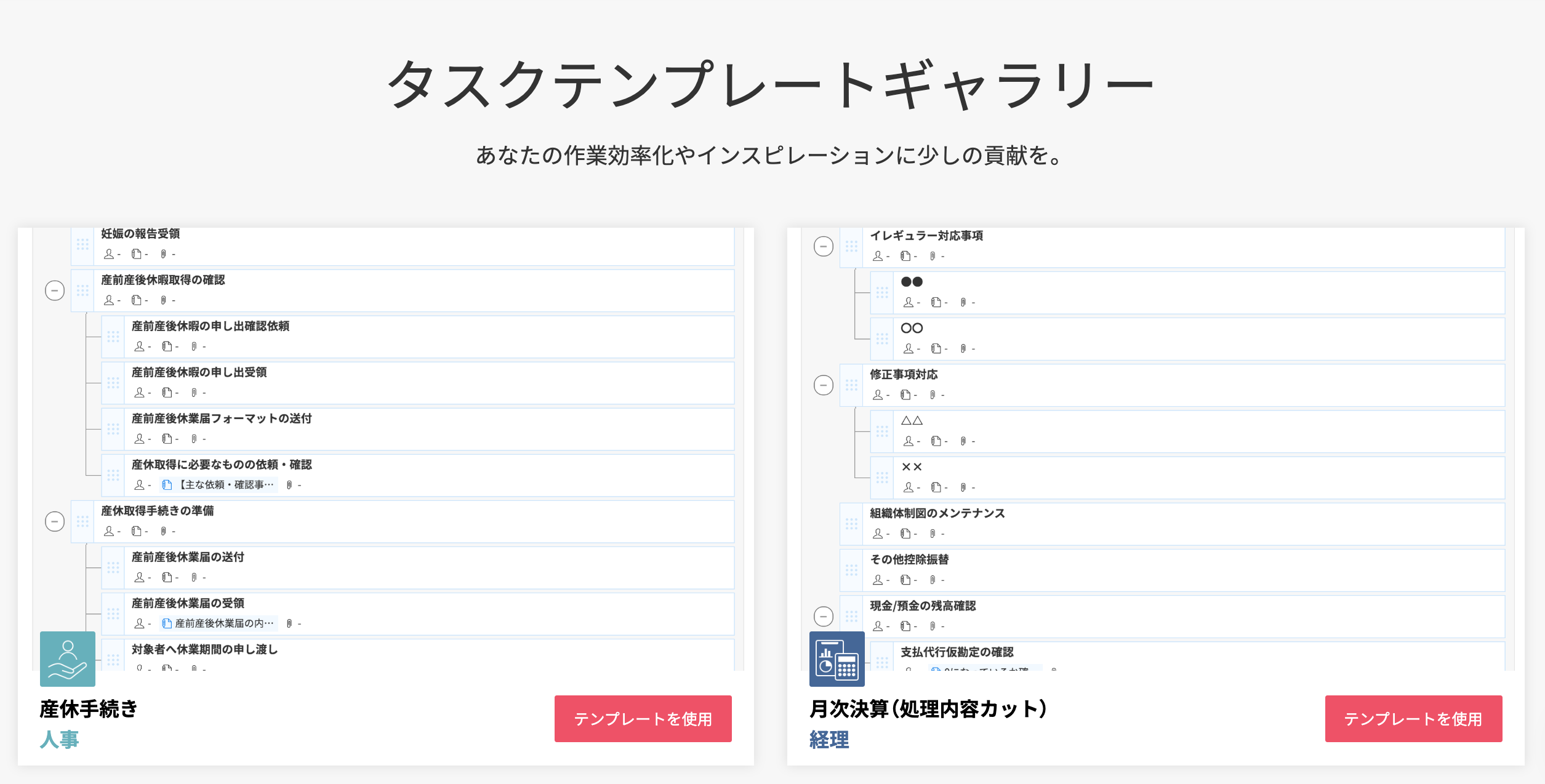Select the 対象者へ休業期間の申し渡し task title
Viewport: 1545px width, 784px height.
click(204, 649)
